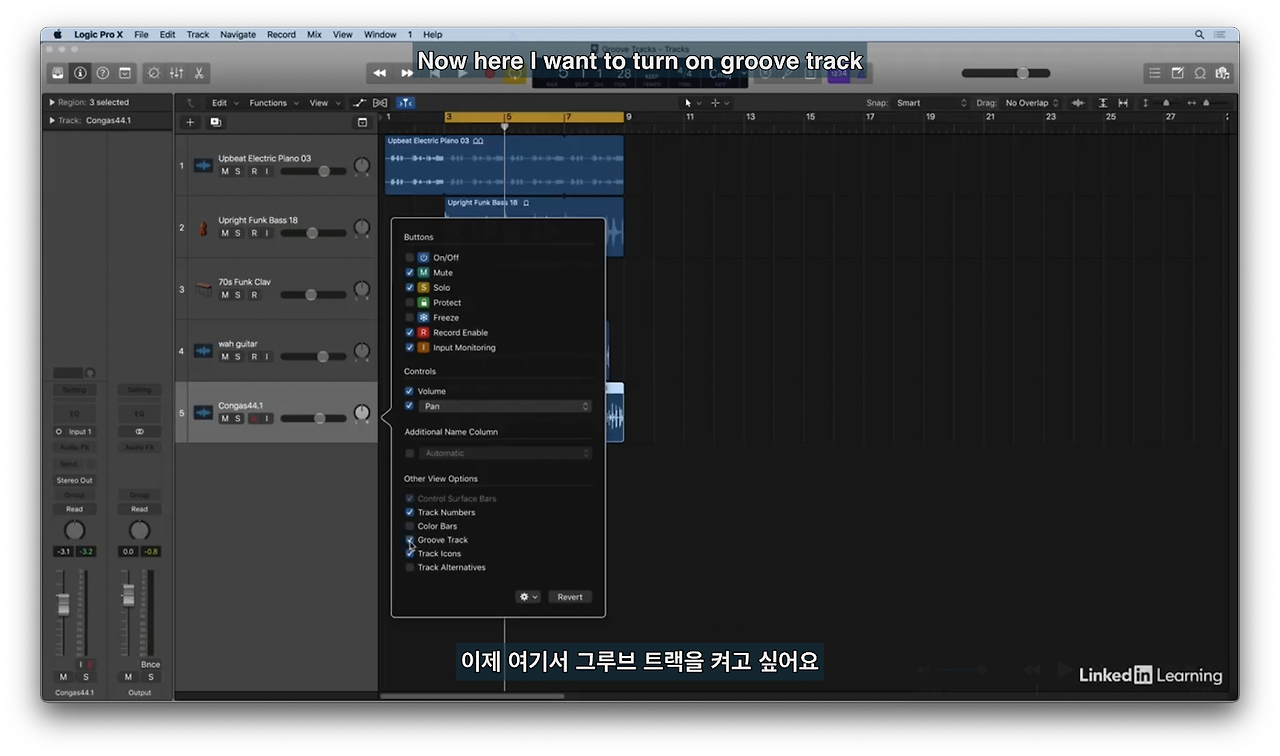Enable the Track Alternatives checkbox
This screenshot has width=1280, height=756.
(x=409, y=568)
